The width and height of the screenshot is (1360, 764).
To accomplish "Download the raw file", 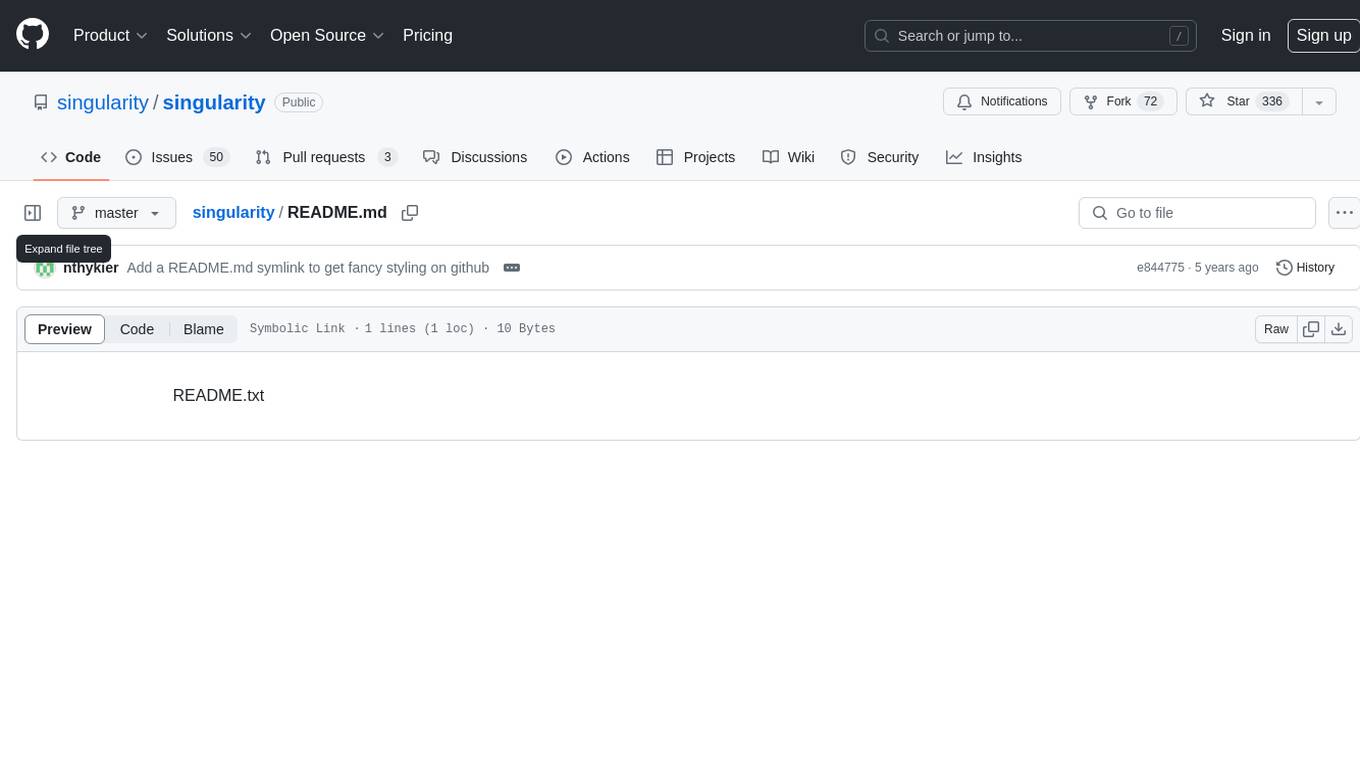I will pos(1339,329).
